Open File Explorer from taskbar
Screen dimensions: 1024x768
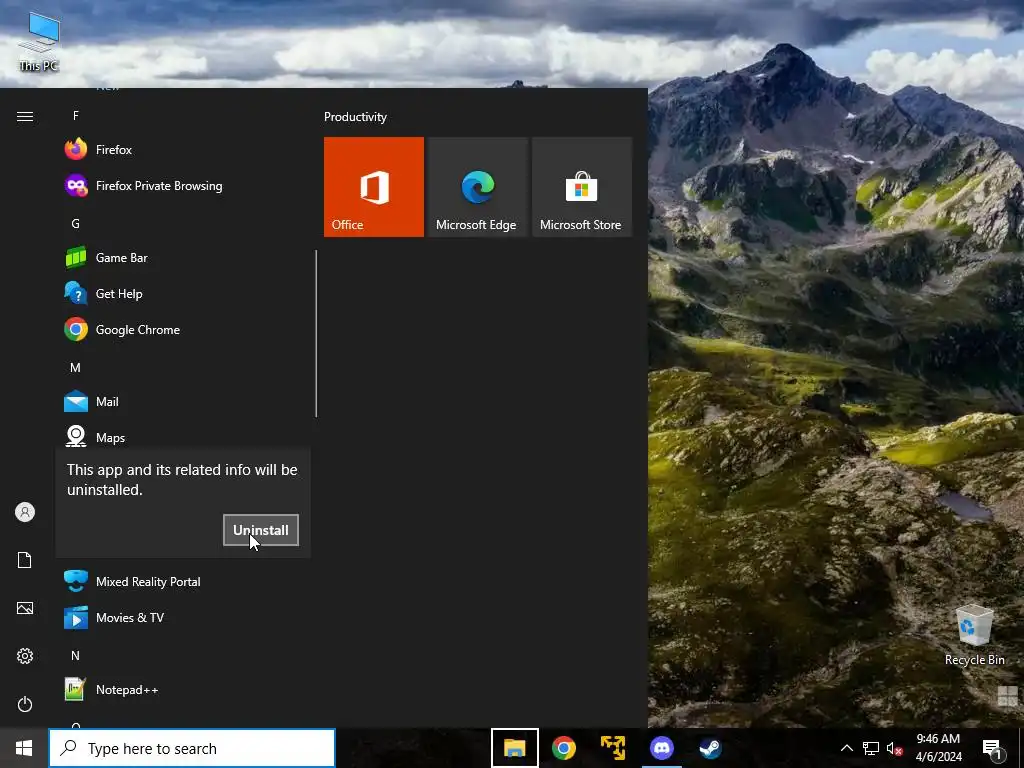tap(515, 748)
